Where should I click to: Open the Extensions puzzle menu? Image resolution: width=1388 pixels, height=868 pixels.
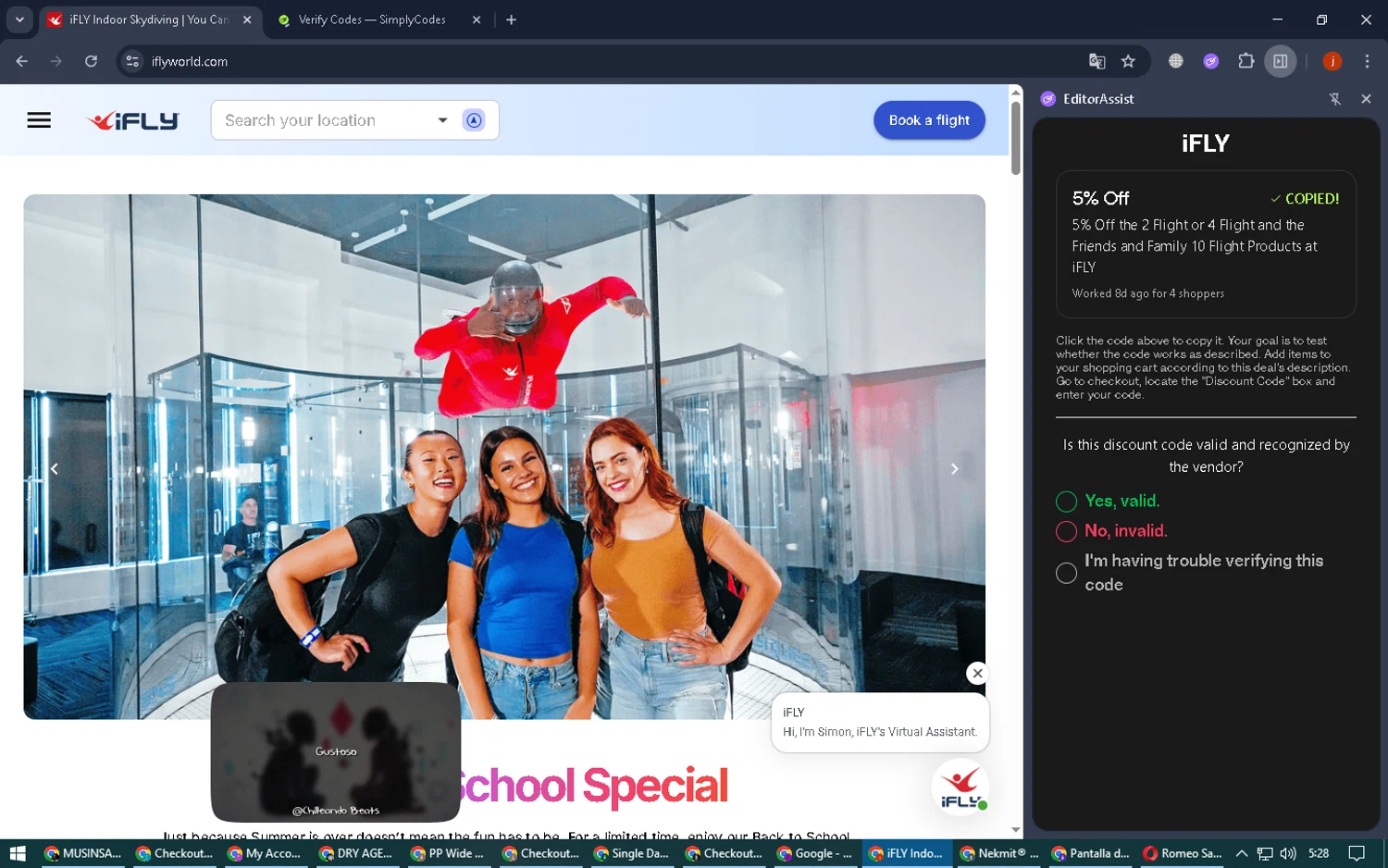pos(1245,61)
